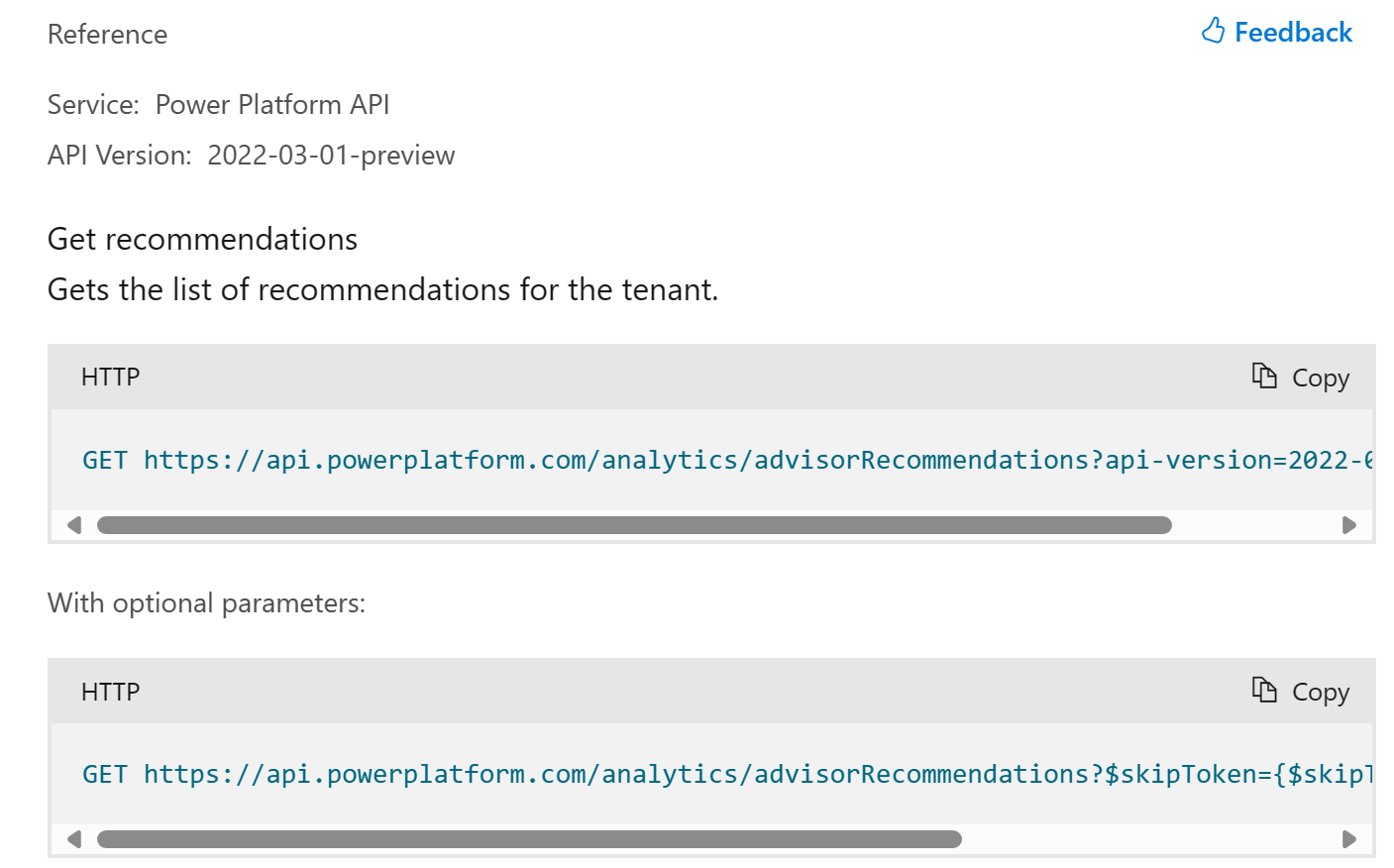
Task: Click the scrollbar thumb of the second code block
Action: coord(528,838)
